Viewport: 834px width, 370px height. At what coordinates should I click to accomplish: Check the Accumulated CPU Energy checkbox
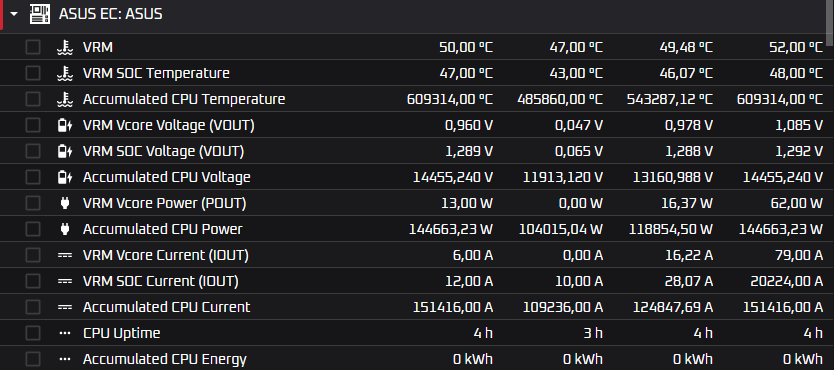tap(33, 359)
